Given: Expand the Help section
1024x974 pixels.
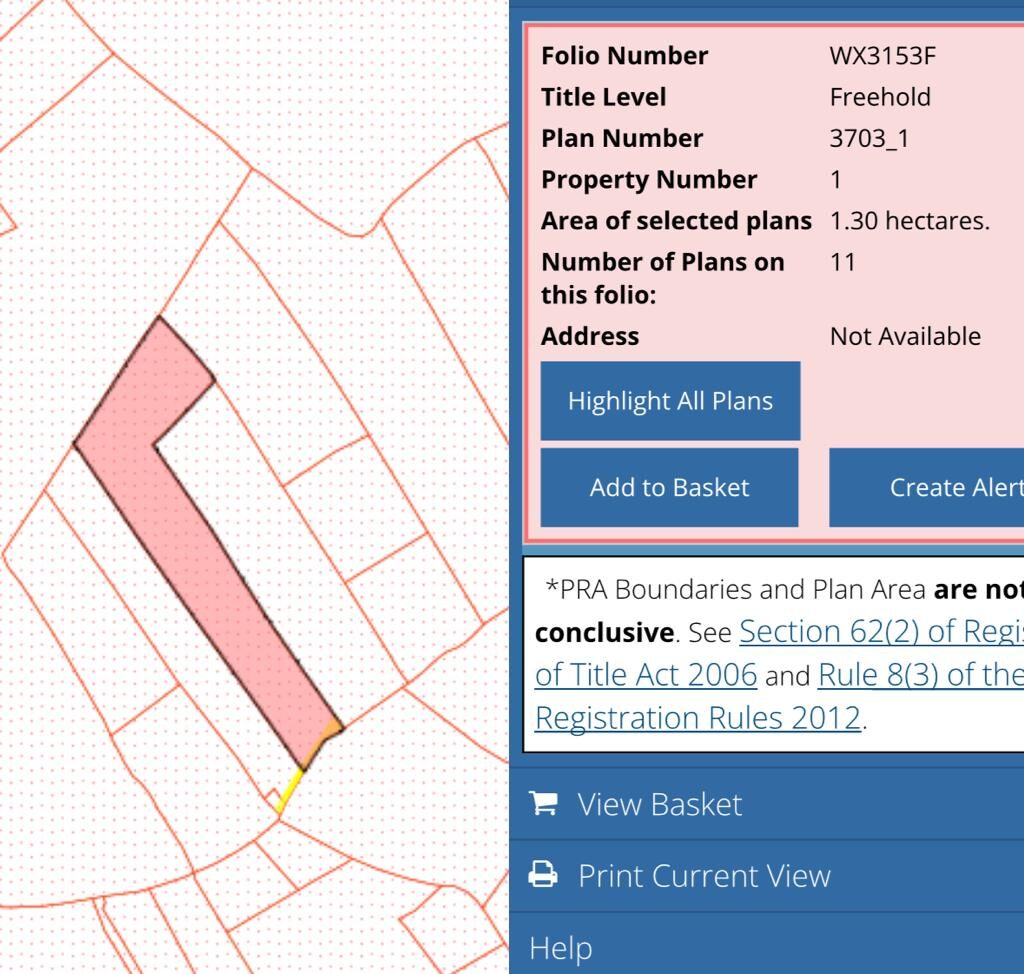Looking at the screenshot, I should pos(561,947).
